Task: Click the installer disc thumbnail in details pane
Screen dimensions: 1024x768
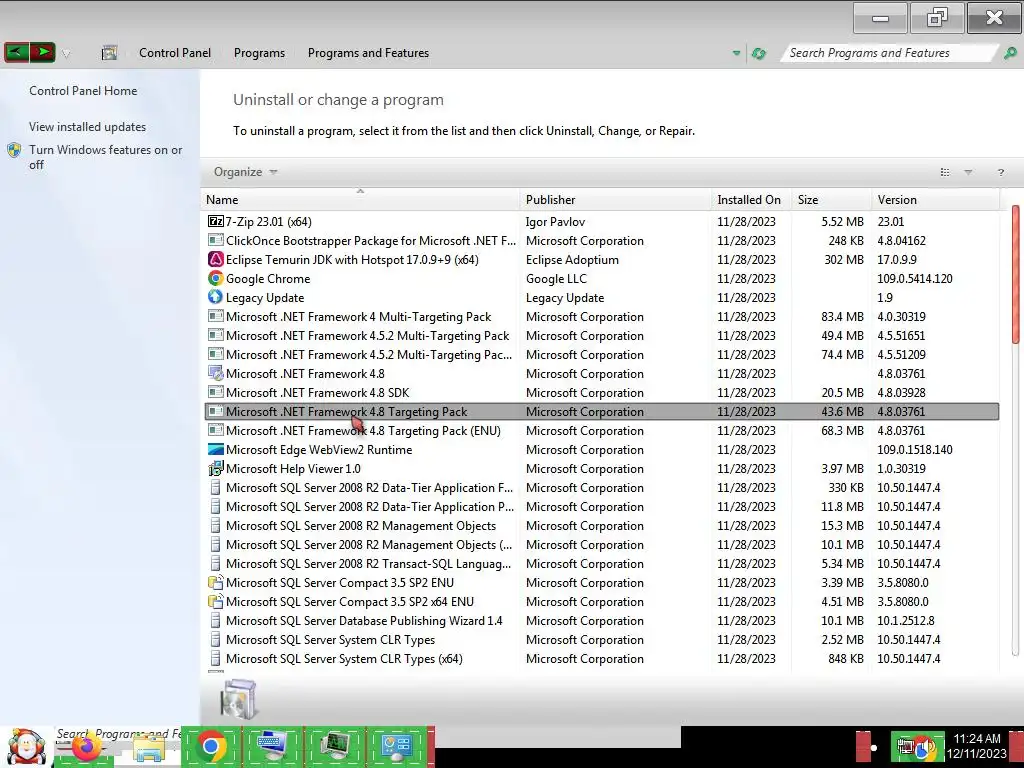Action: tap(239, 699)
